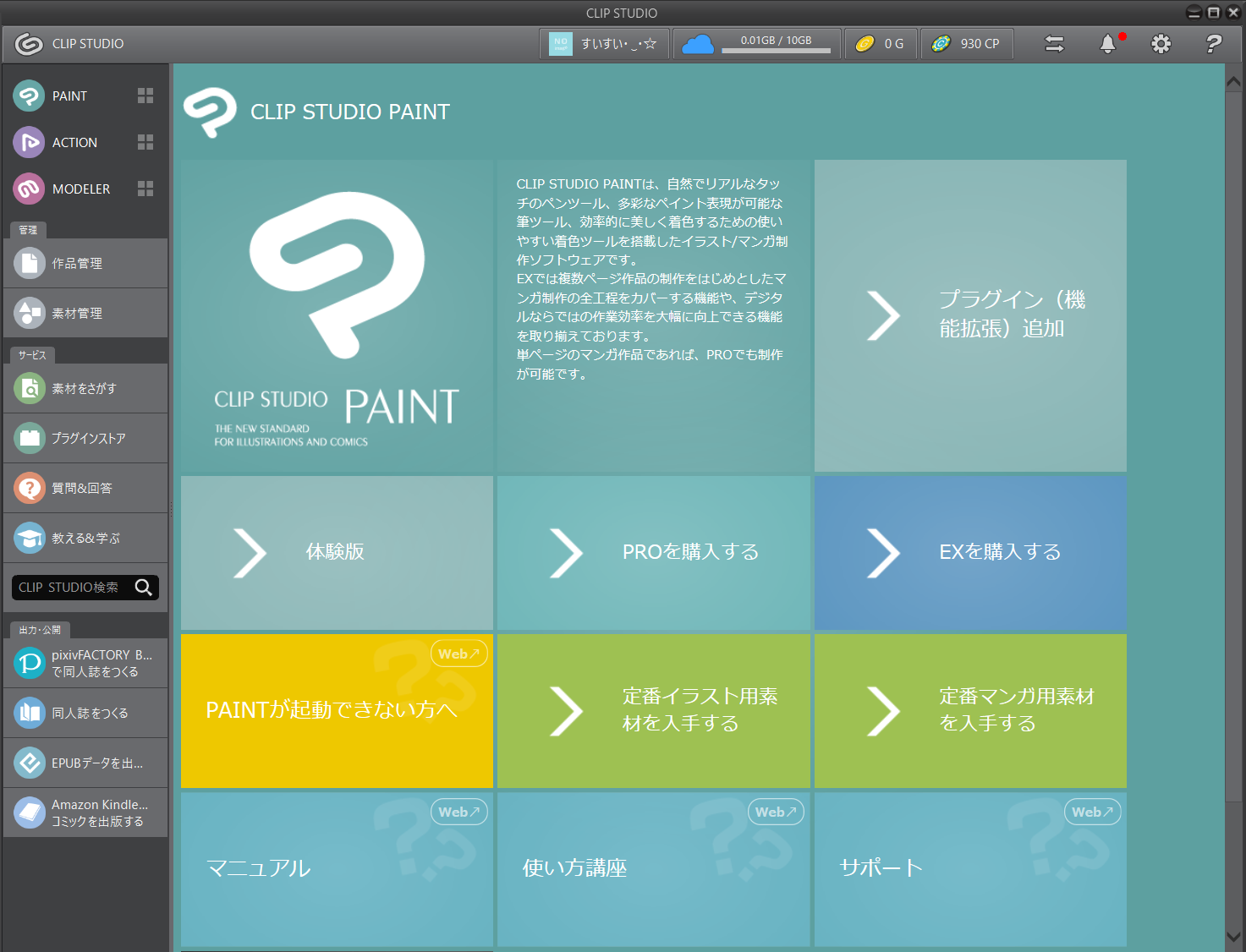
Task: Open 作品管理 works management
Action: tap(85, 263)
